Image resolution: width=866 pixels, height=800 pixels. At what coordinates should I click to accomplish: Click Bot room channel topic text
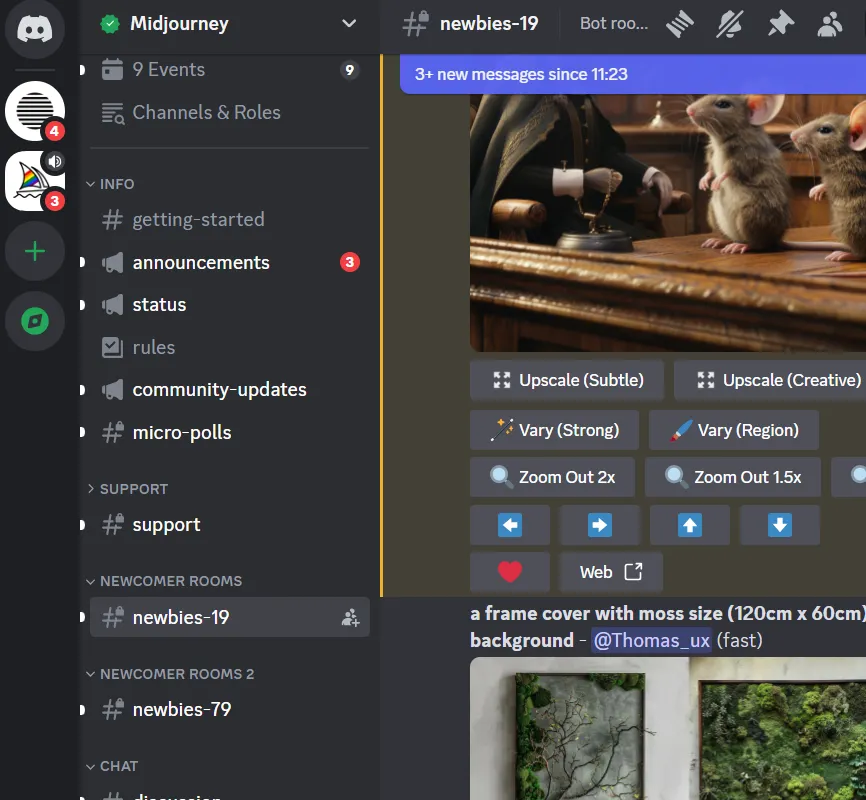(x=614, y=24)
